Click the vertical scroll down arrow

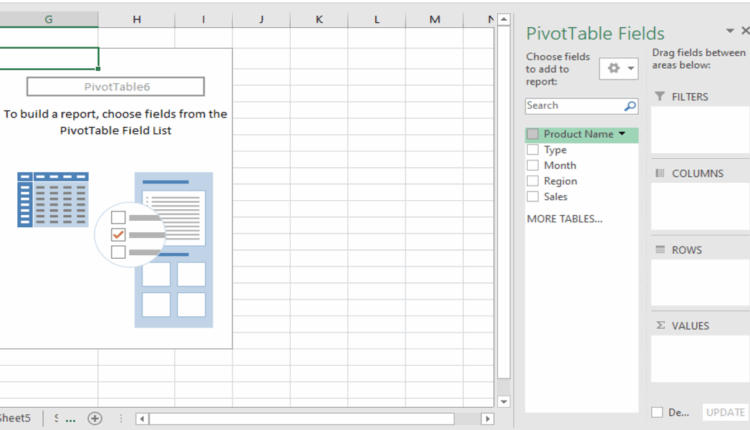tap(504, 402)
